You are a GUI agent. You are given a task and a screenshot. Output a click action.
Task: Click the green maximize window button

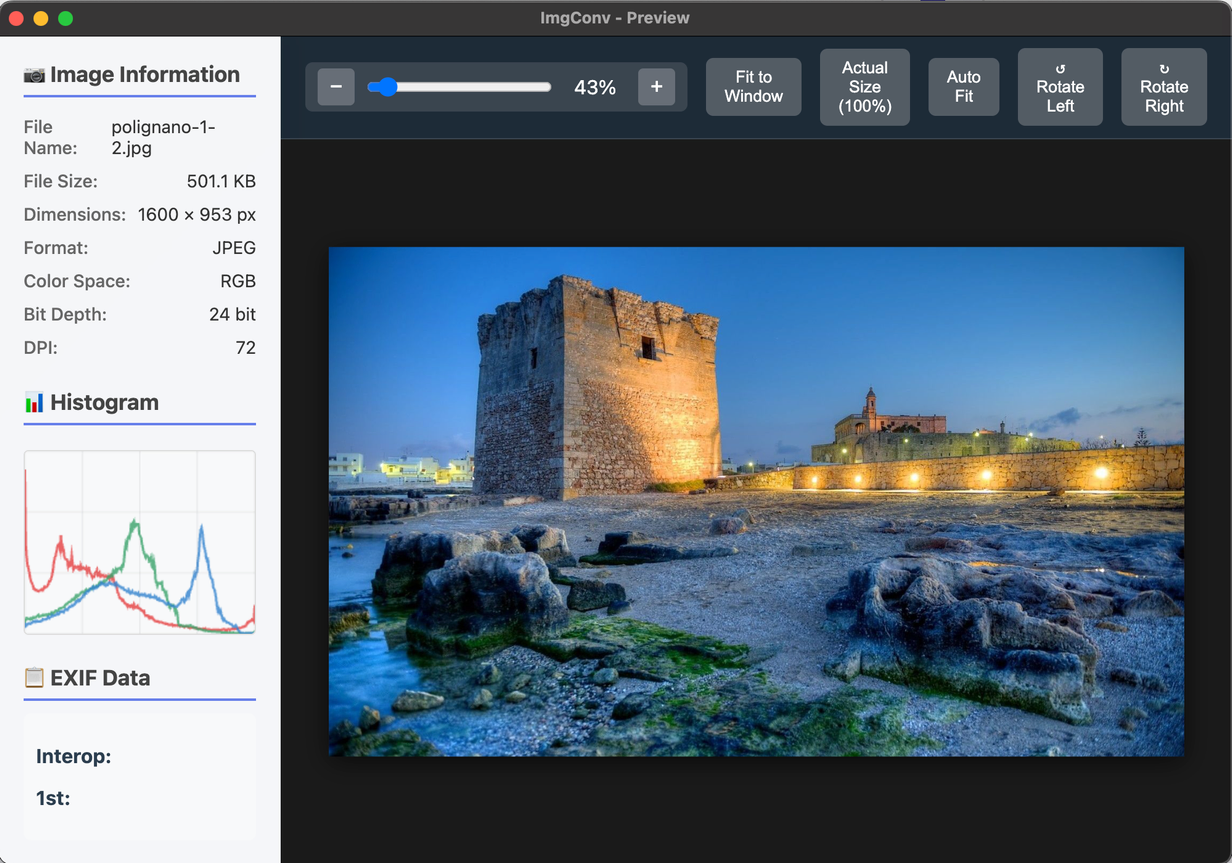[x=66, y=18]
